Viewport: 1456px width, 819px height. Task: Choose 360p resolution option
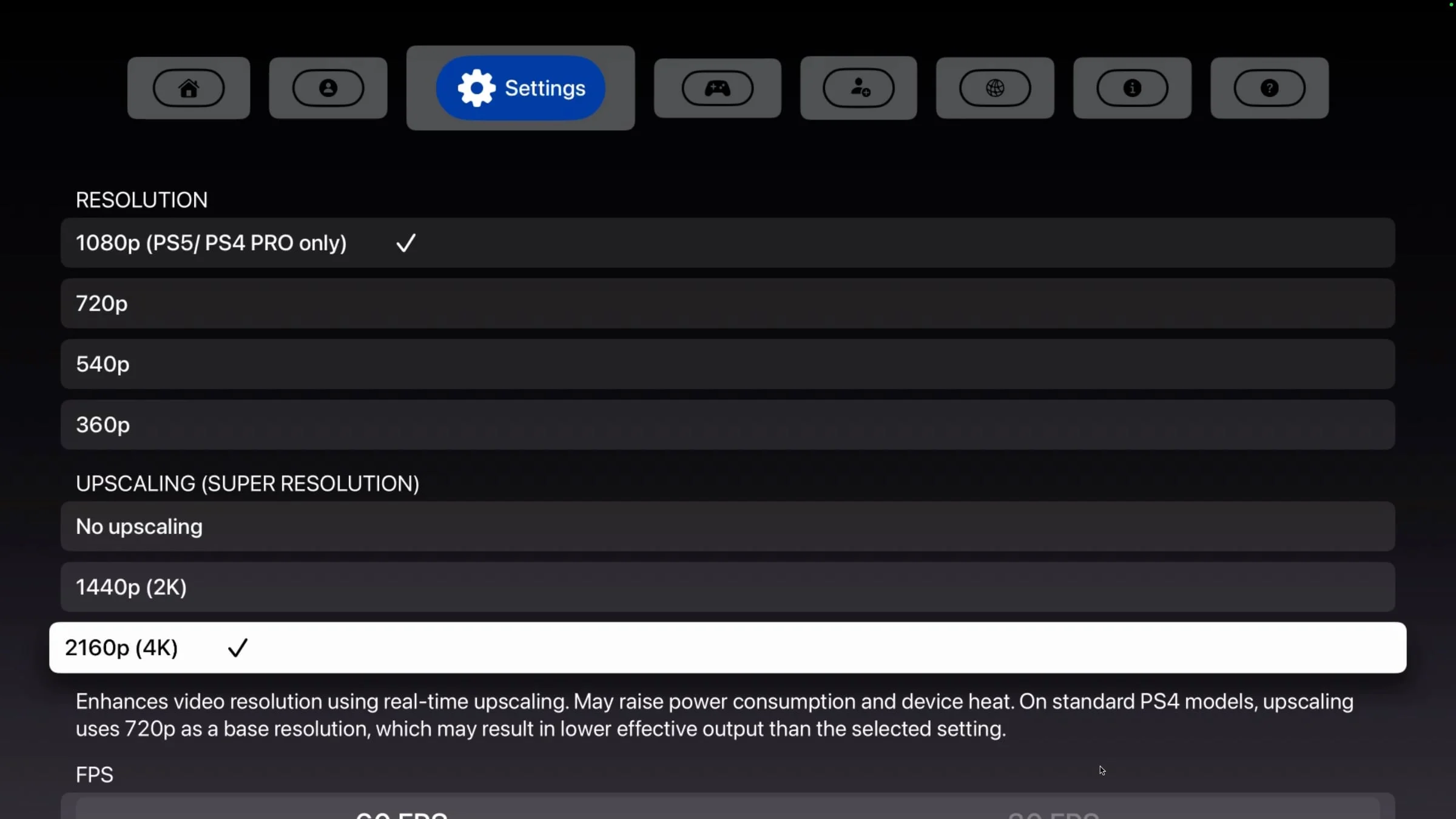click(728, 425)
